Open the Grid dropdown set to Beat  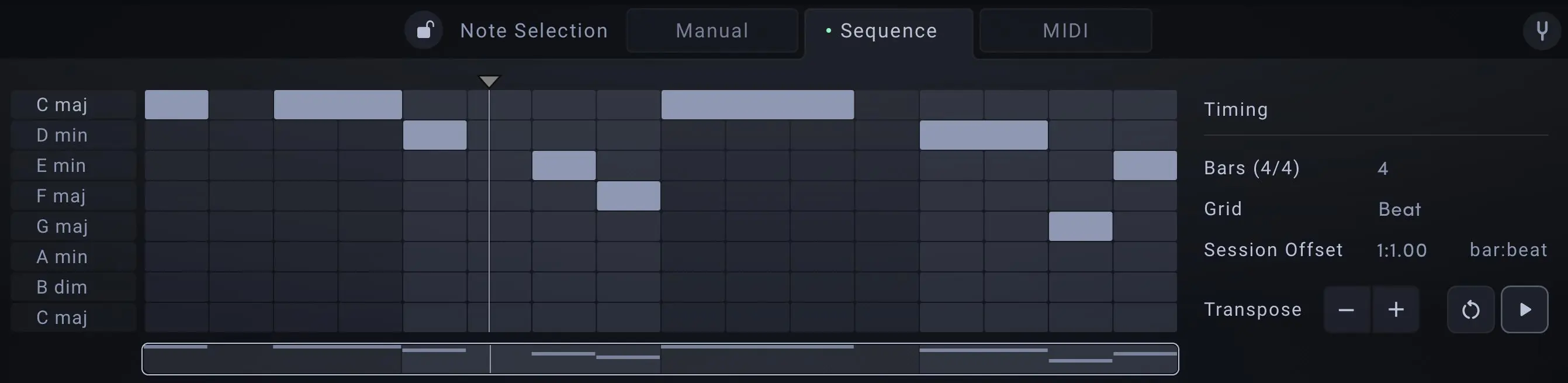[1399, 209]
